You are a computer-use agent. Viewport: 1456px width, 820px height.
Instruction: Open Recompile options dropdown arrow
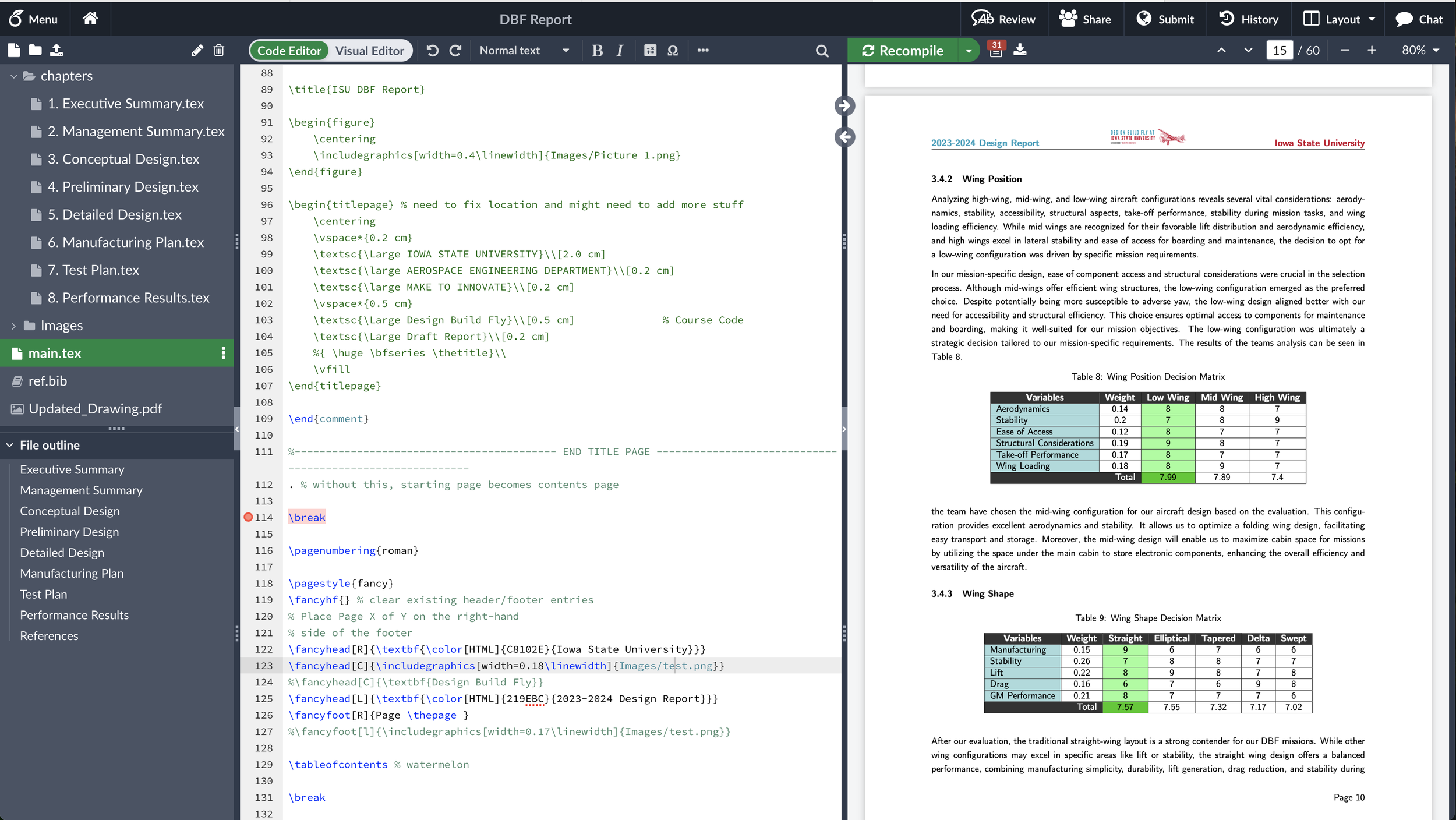969,51
